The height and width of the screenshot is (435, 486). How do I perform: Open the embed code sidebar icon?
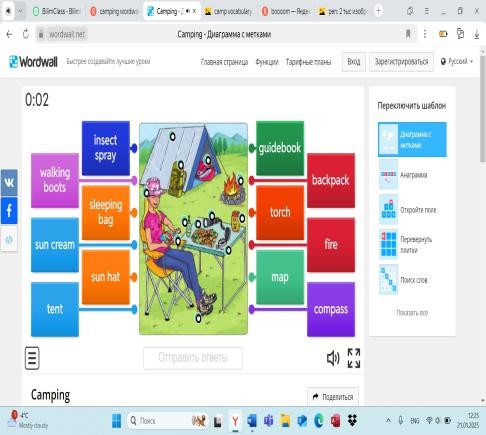click(9, 239)
